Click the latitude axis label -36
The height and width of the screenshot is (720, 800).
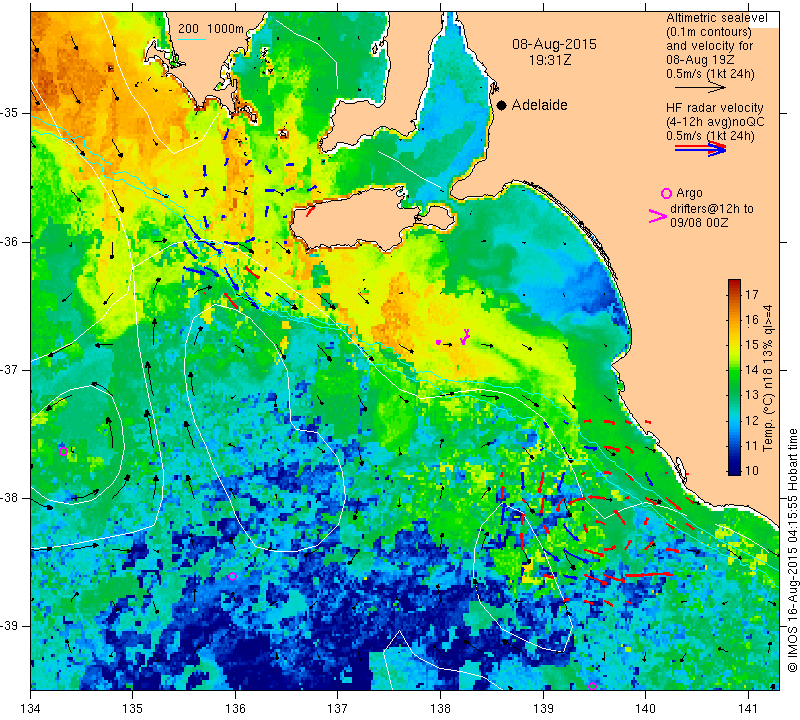(11, 241)
